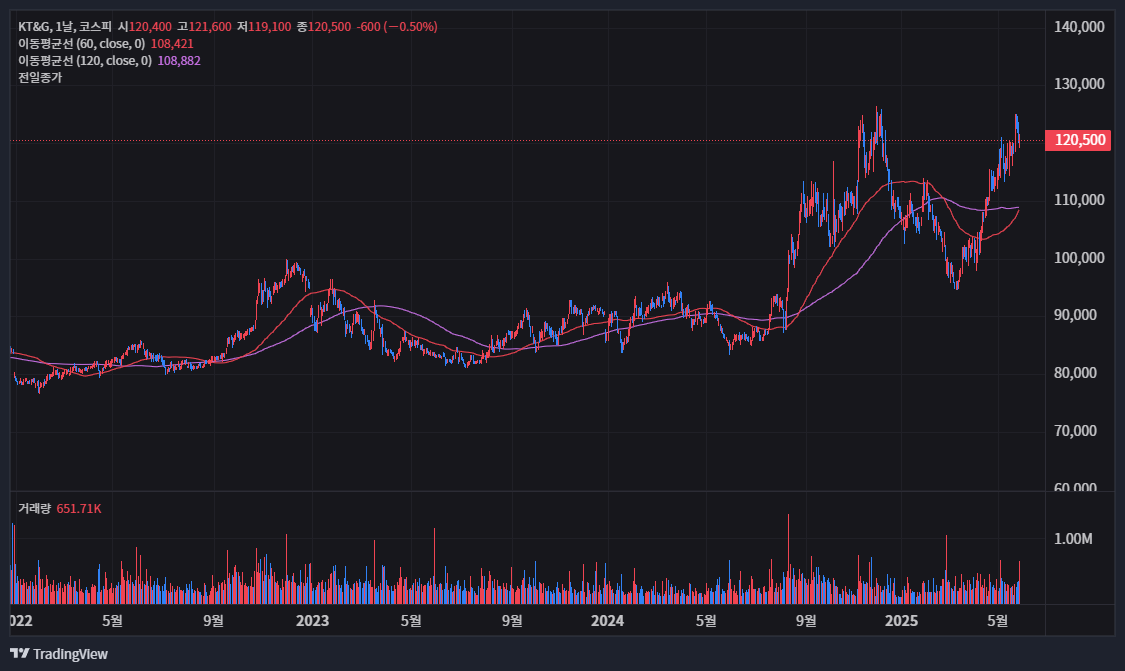Click the 전일종가 legend label

(x=40, y=78)
